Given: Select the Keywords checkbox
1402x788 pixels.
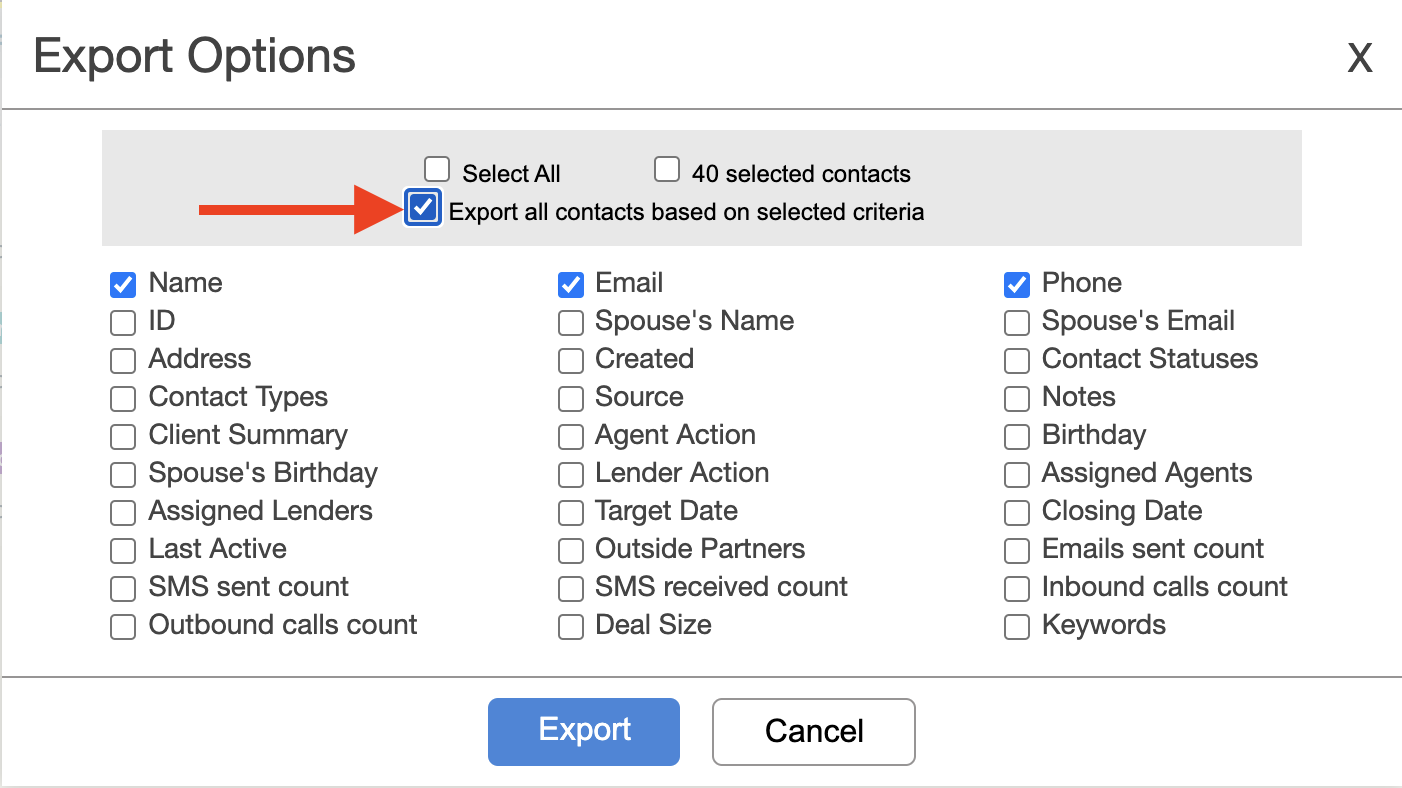Looking at the screenshot, I should coord(1016,627).
